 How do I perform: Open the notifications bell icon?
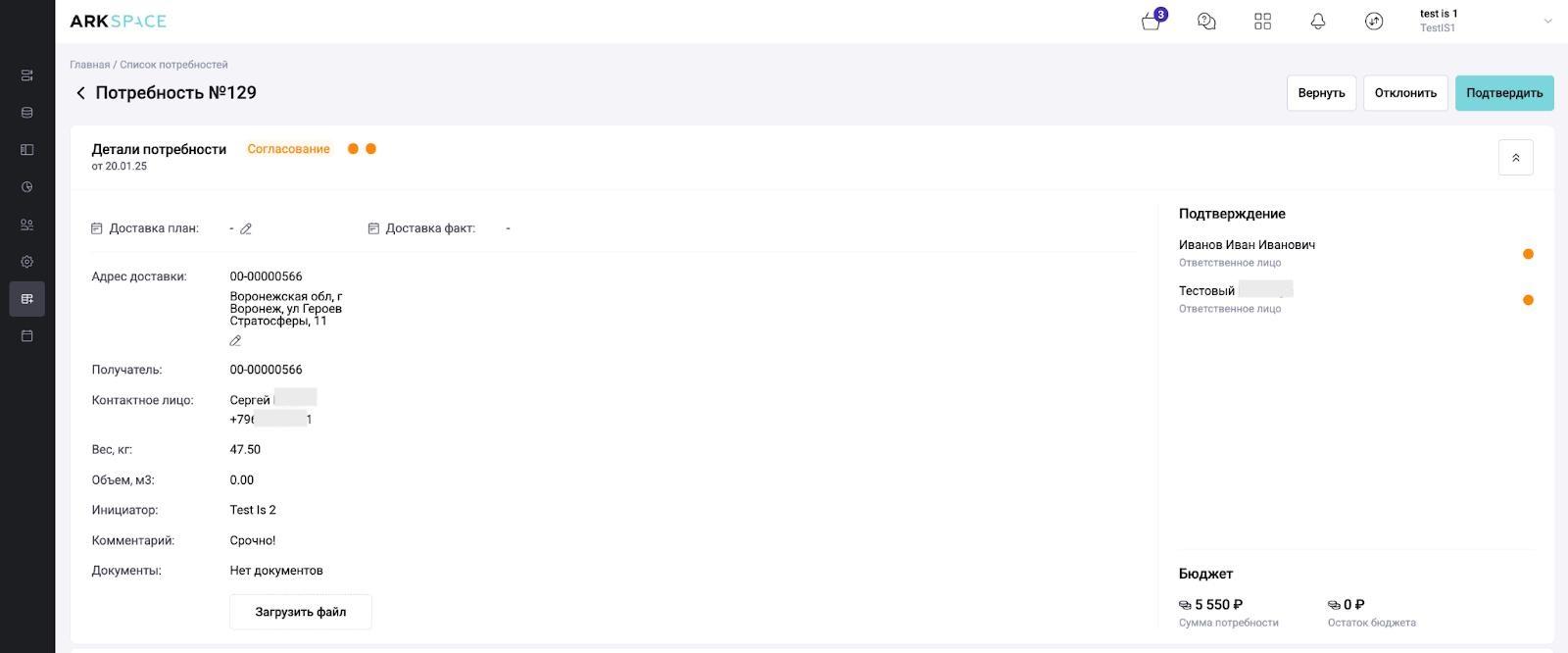click(x=1318, y=21)
